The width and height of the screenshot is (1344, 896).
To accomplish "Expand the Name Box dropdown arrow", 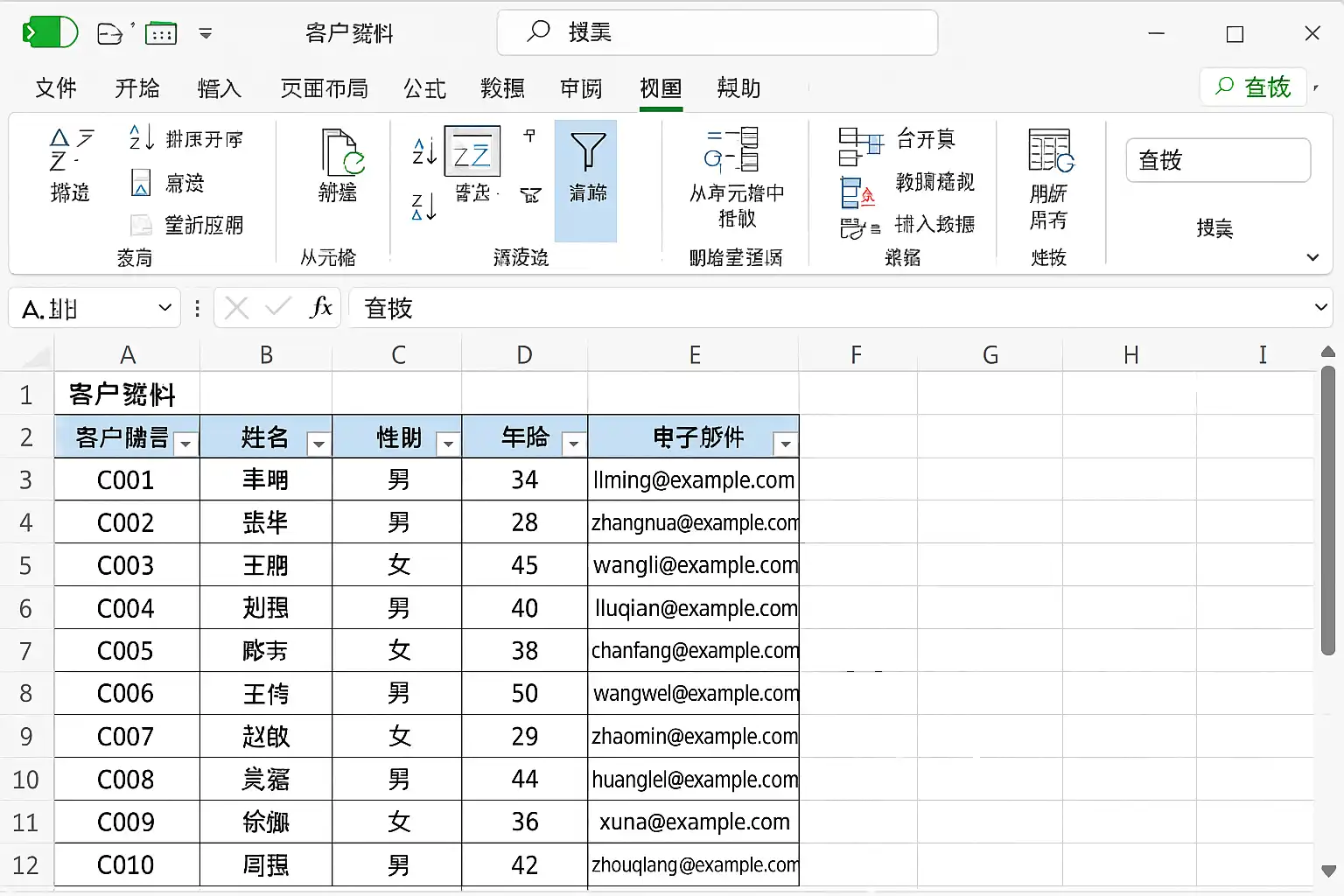I will point(164,308).
